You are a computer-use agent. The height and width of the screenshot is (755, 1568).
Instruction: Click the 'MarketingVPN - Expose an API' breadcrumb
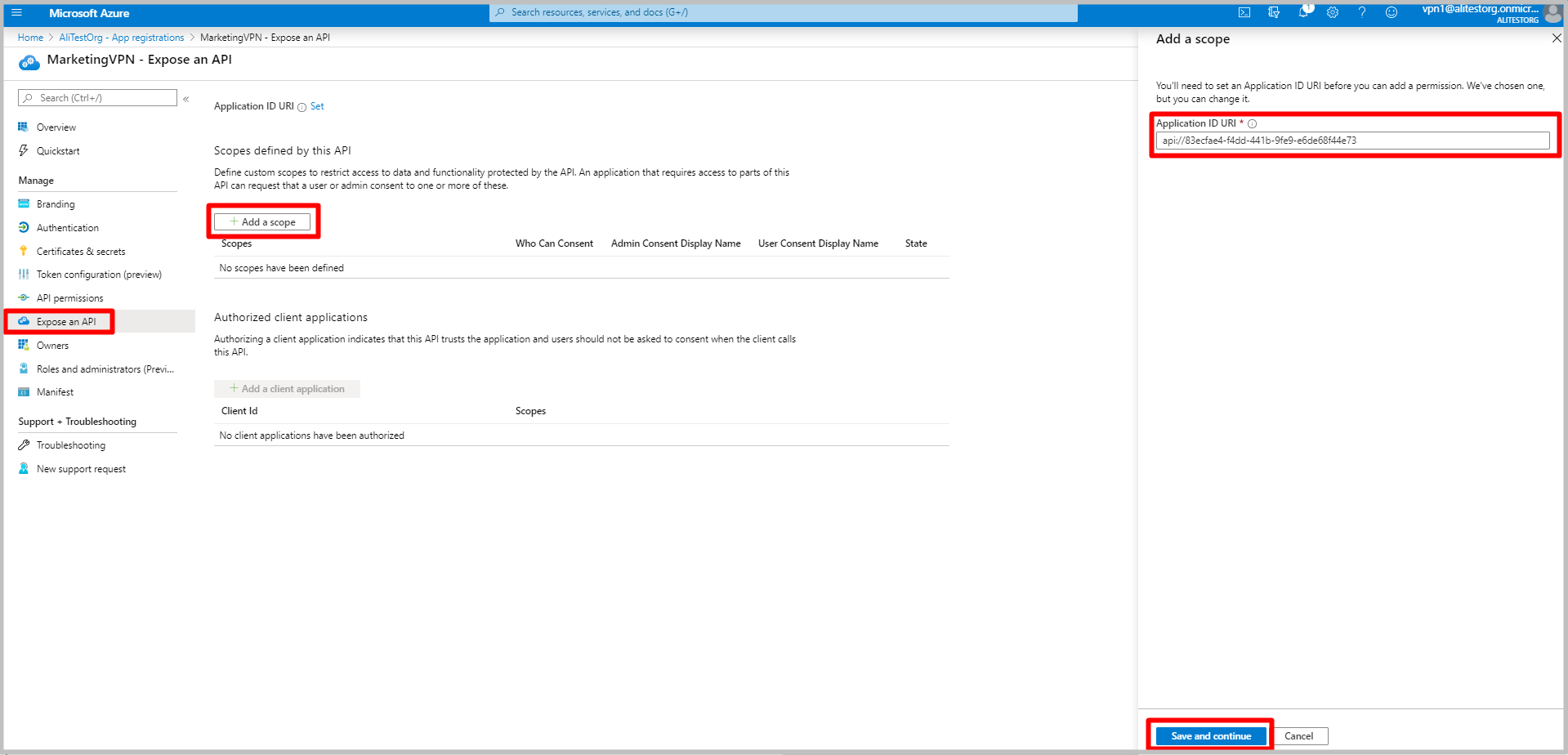pos(265,38)
